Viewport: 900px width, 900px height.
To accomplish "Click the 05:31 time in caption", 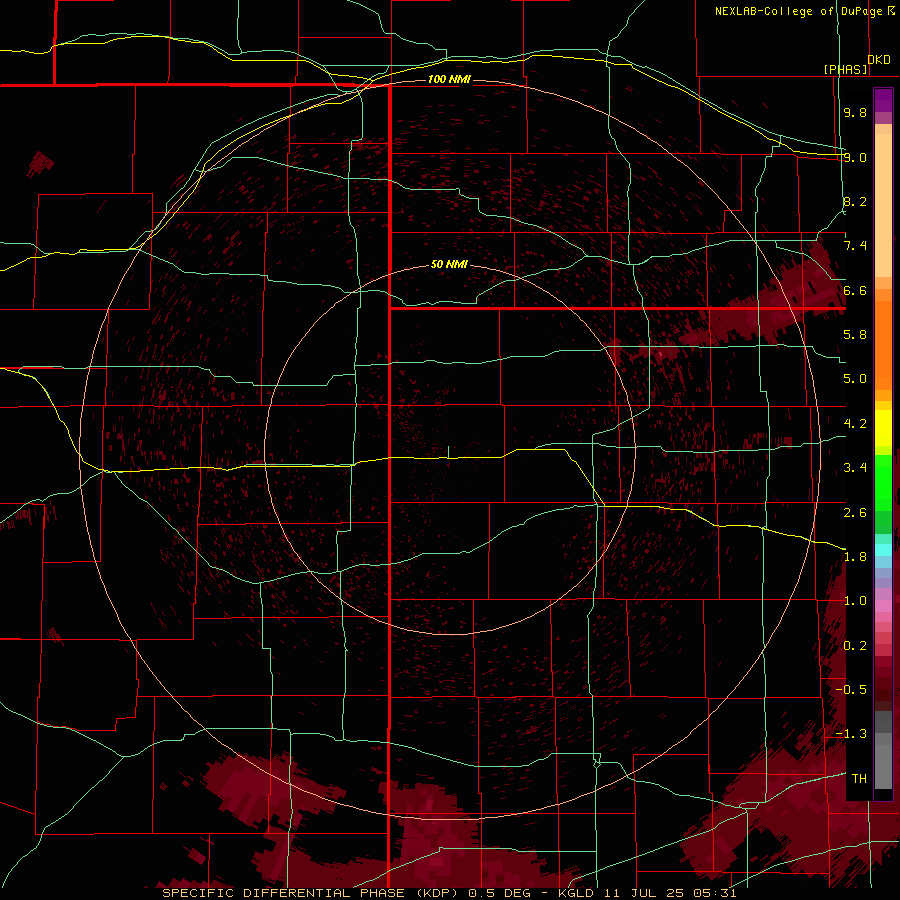I will (x=714, y=893).
